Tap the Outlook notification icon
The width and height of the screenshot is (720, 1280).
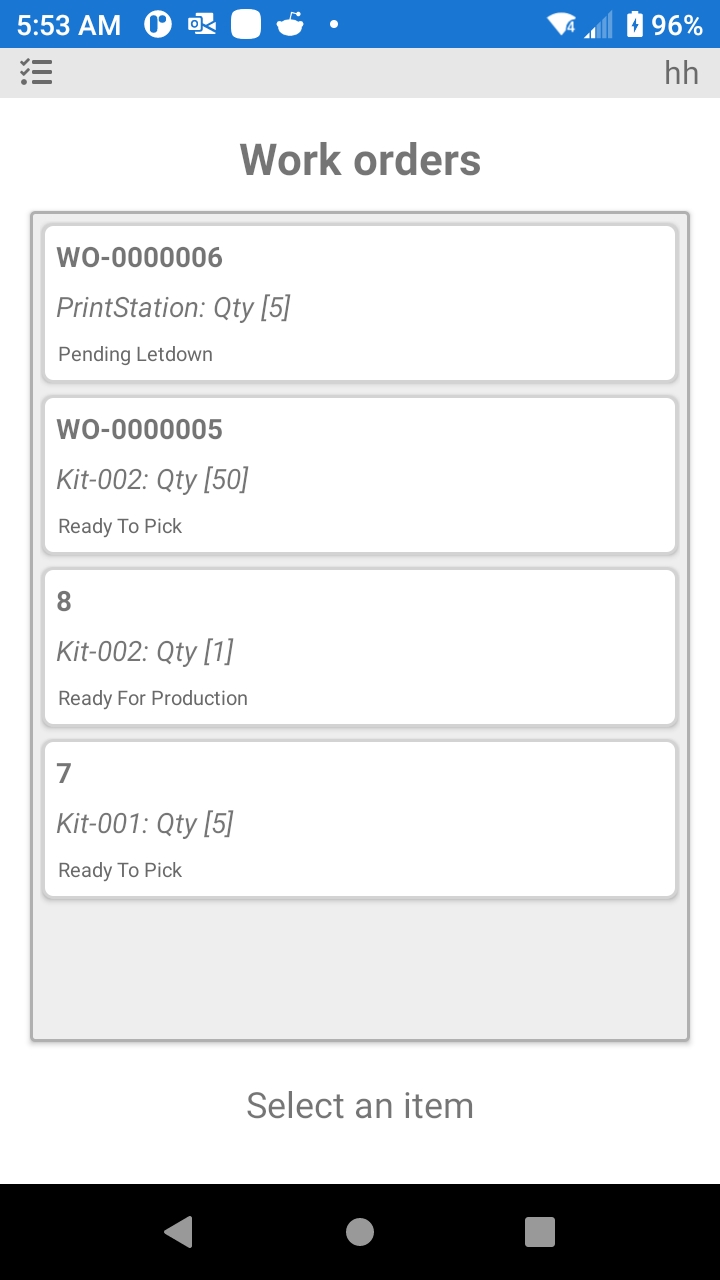pos(202,24)
